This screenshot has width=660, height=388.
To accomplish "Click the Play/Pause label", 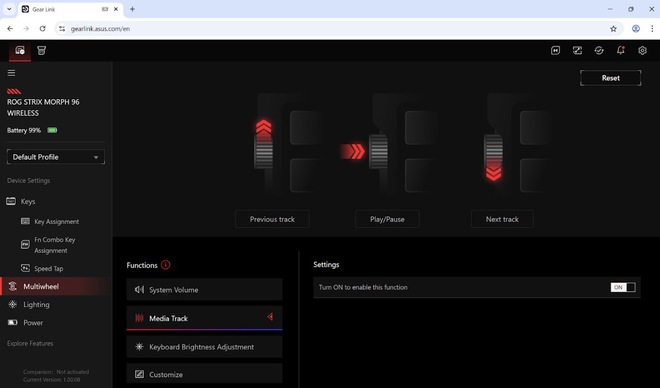I will pyautogui.click(x=387, y=219).
